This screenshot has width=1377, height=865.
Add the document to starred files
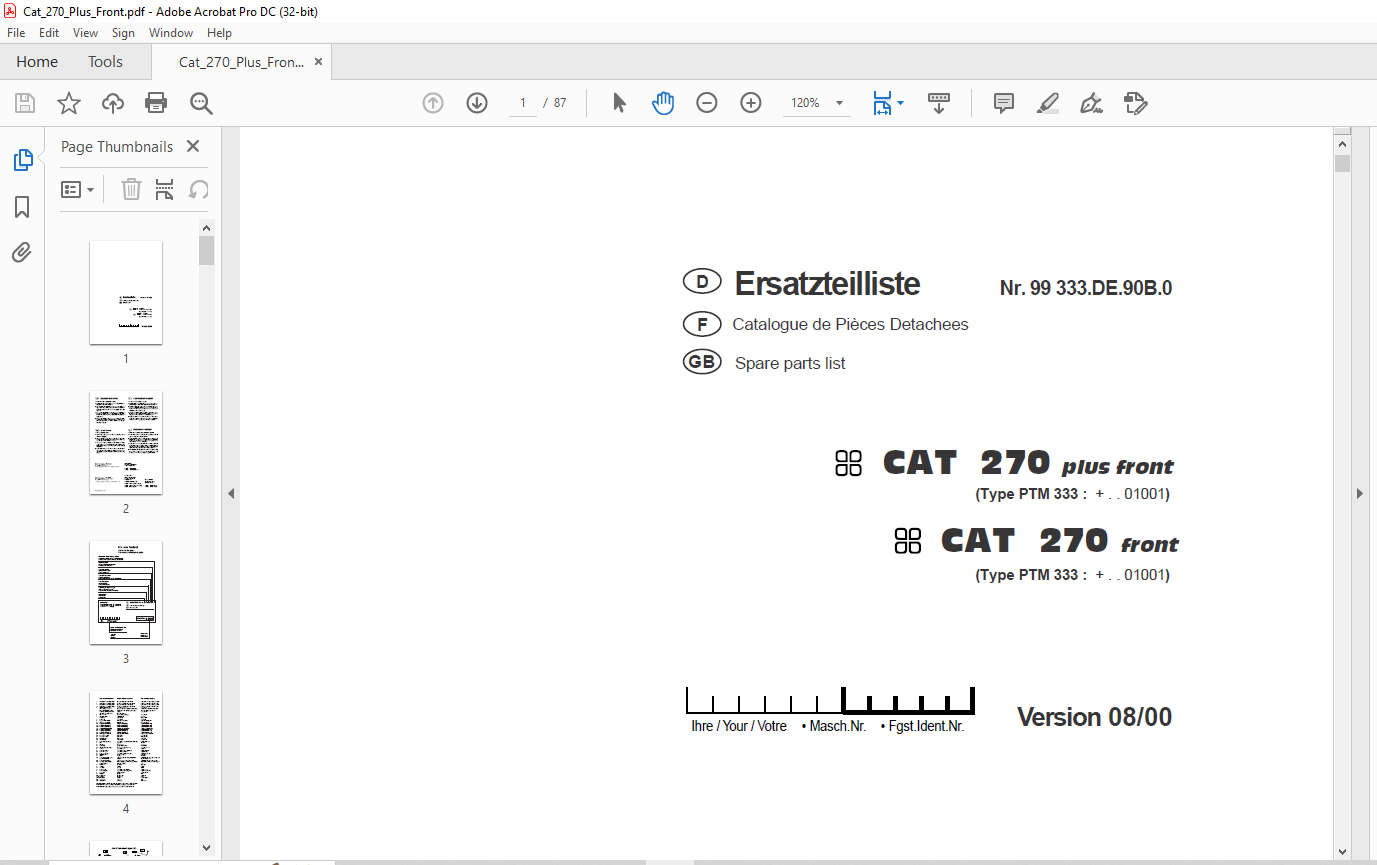tap(68, 103)
